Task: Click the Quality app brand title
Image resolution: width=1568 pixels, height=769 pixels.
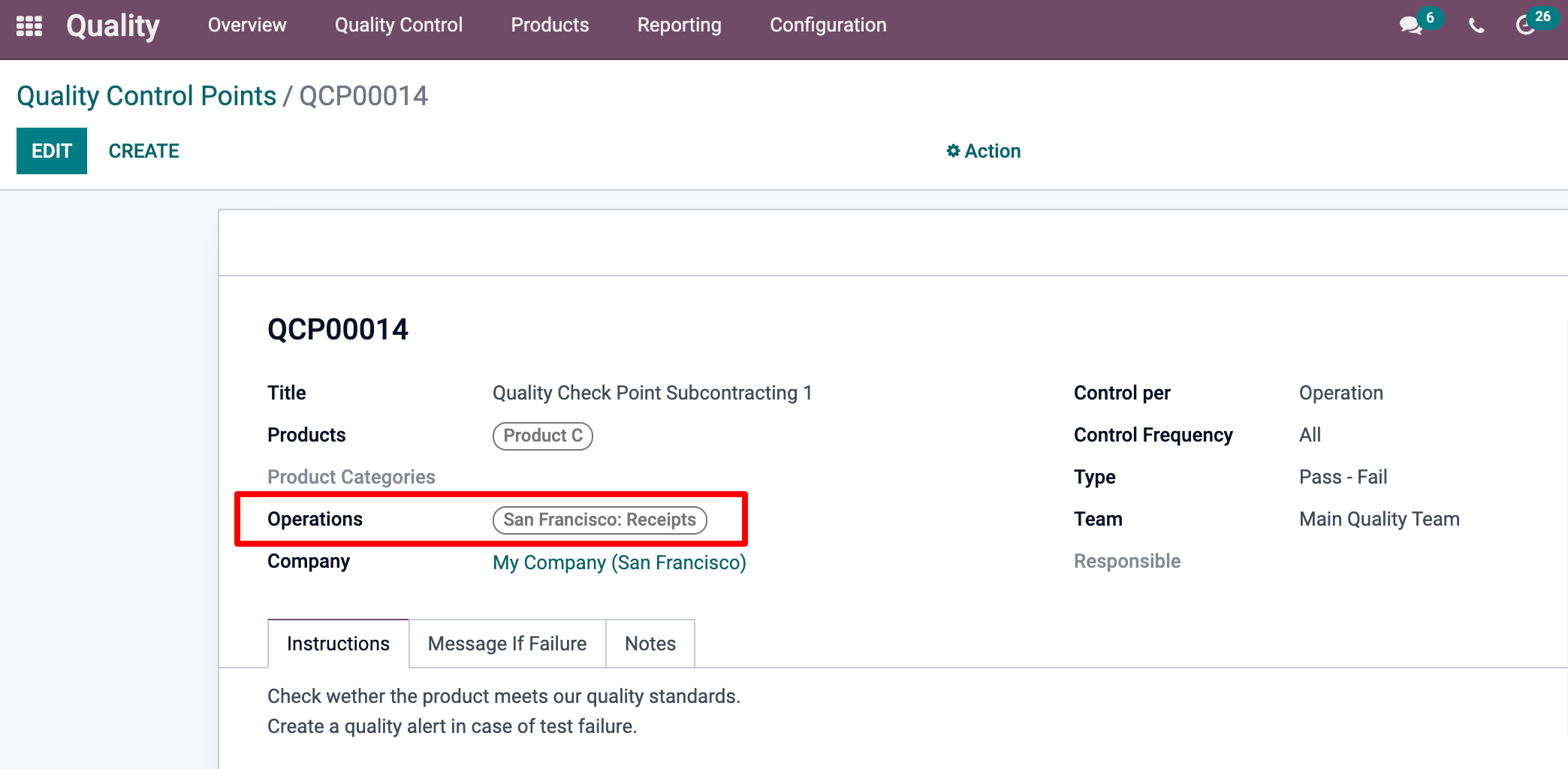Action: point(113,26)
